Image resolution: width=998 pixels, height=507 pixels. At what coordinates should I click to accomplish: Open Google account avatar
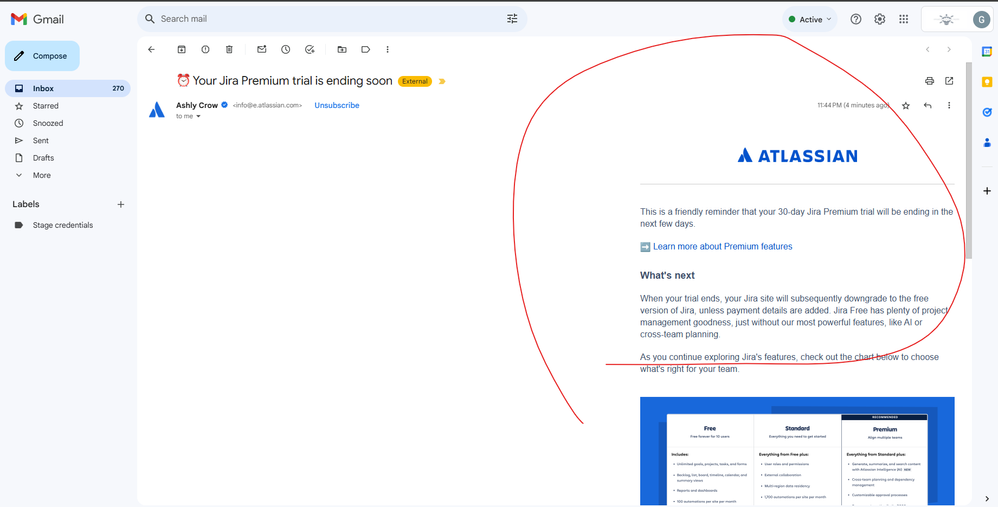click(x=981, y=20)
